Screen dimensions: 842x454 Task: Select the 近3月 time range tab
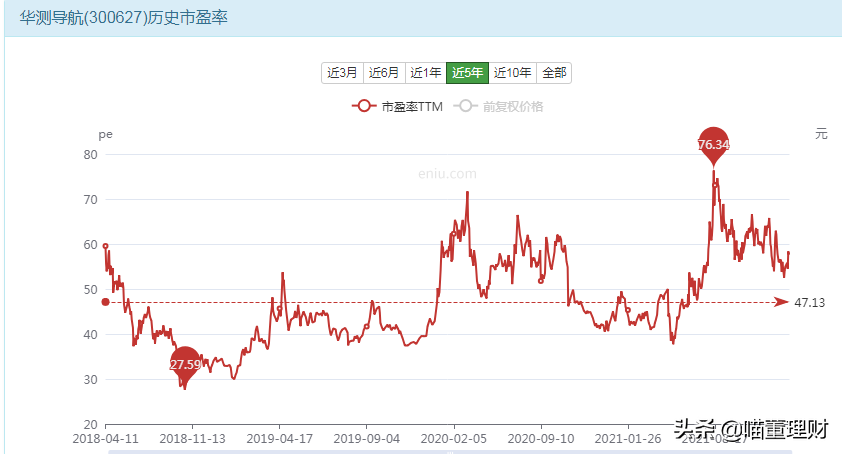click(343, 73)
